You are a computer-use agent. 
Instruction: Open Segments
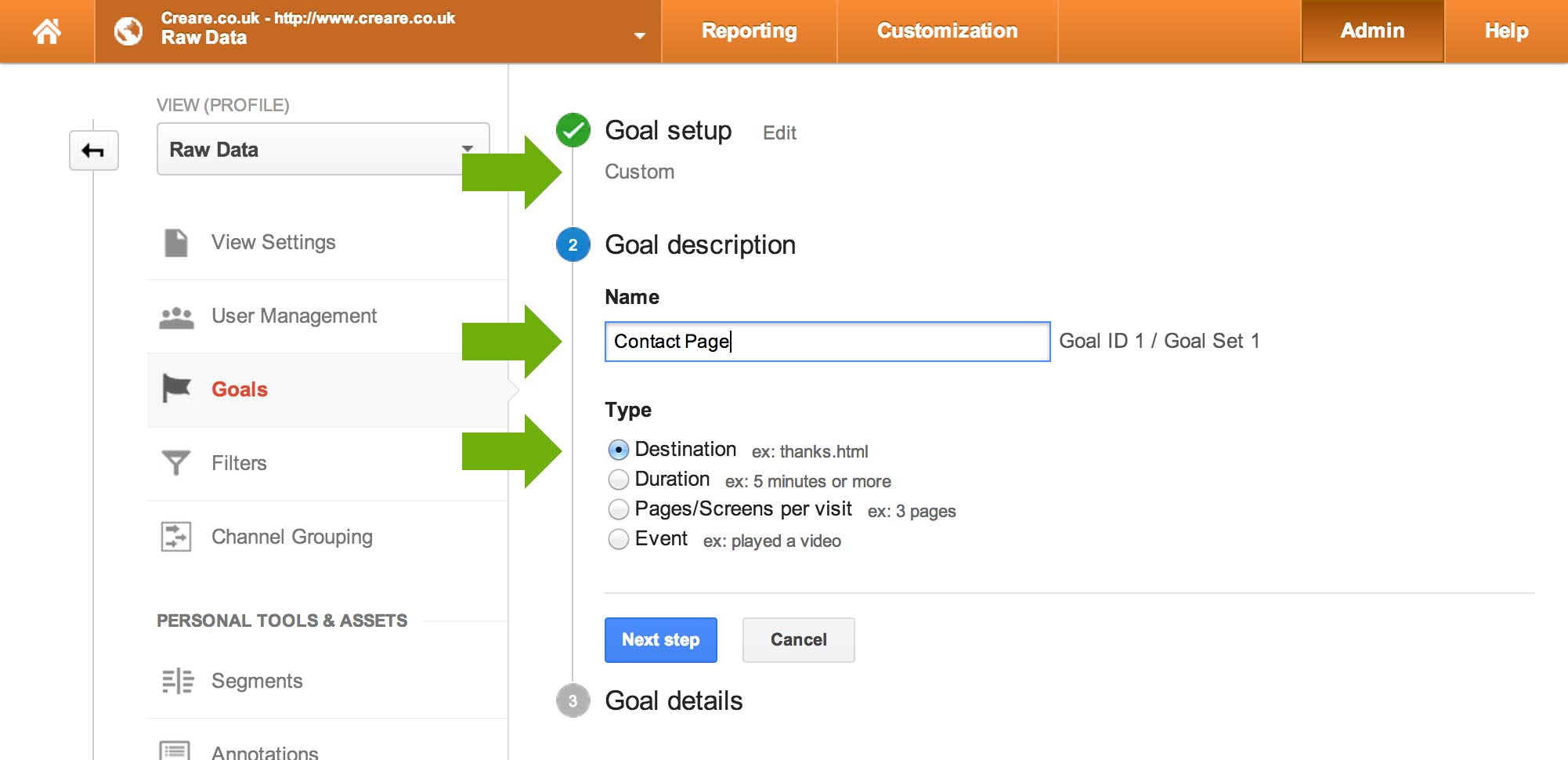[x=257, y=681]
